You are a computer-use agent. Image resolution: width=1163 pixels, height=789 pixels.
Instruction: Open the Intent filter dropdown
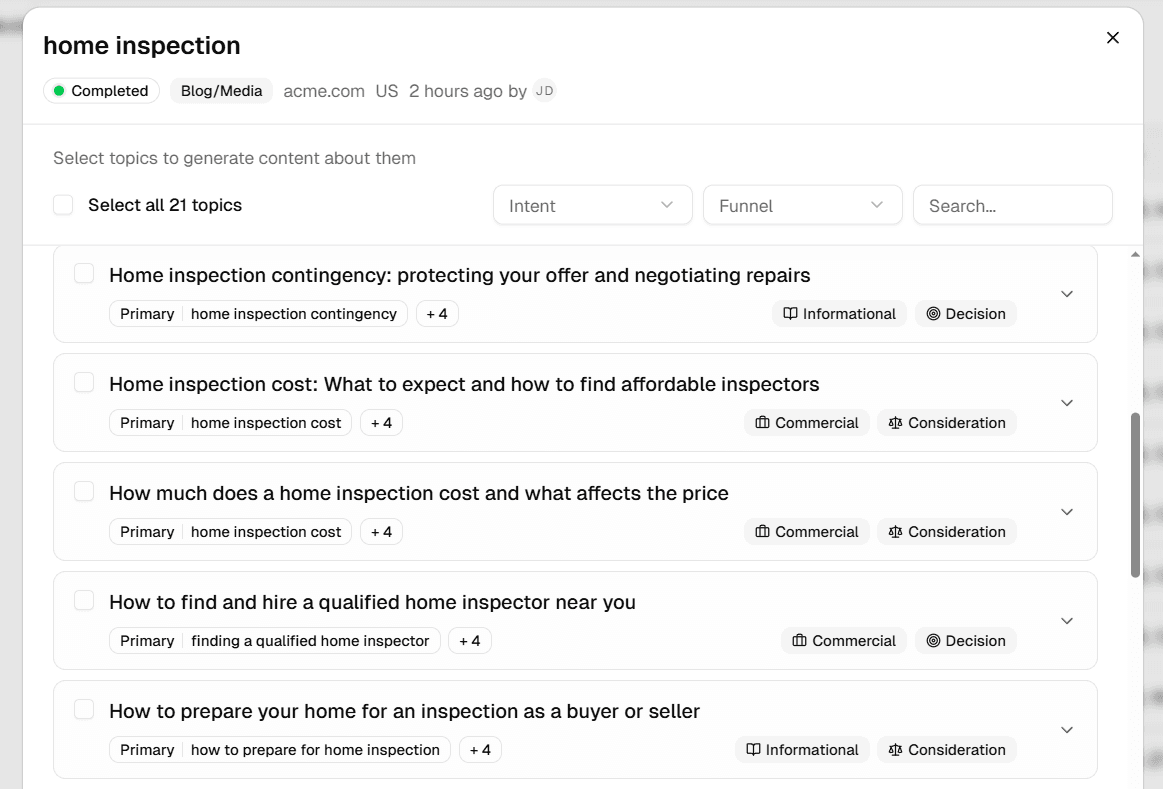(592, 204)
